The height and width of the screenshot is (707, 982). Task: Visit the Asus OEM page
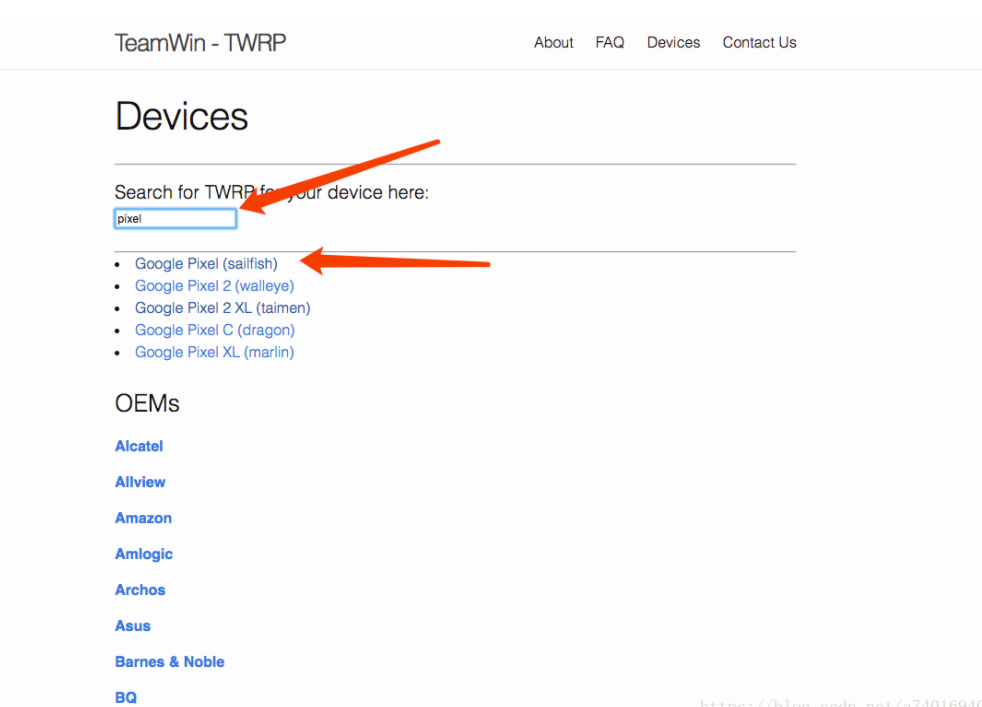(x=133, y=626)
